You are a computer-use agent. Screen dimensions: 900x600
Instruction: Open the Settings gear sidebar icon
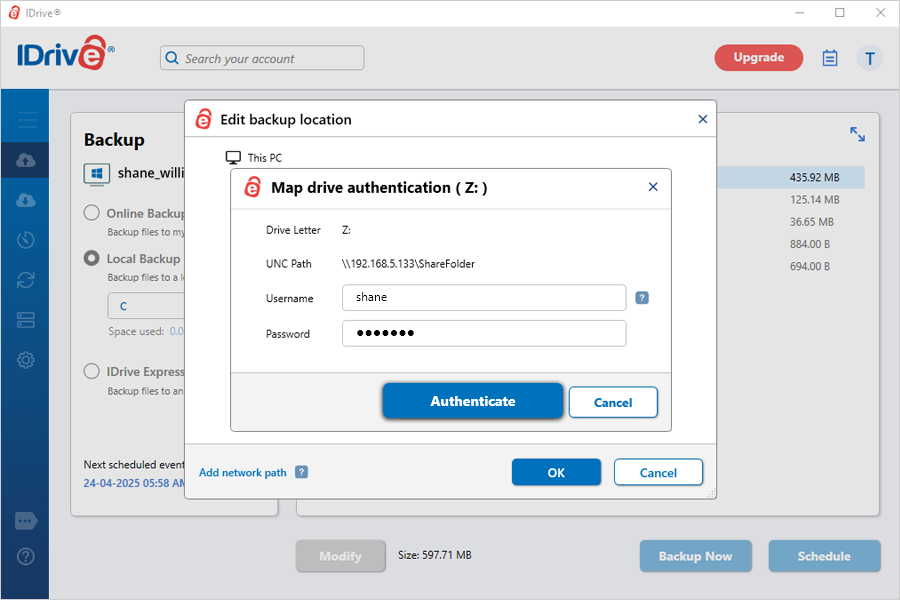[x=27, y=360]
